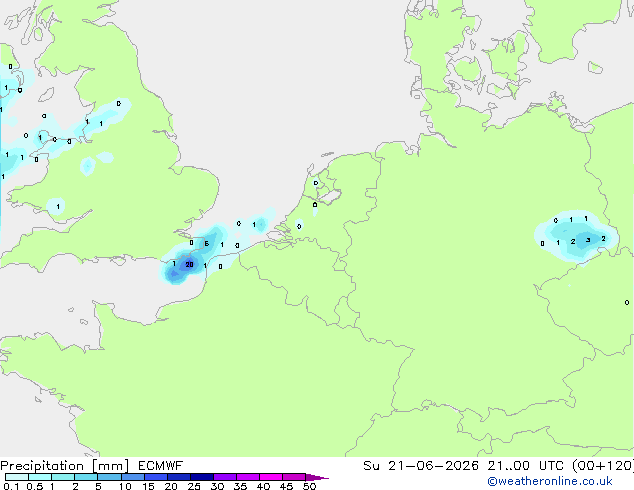Pick the 1–2 mm legend color box

tap(63, 477)
